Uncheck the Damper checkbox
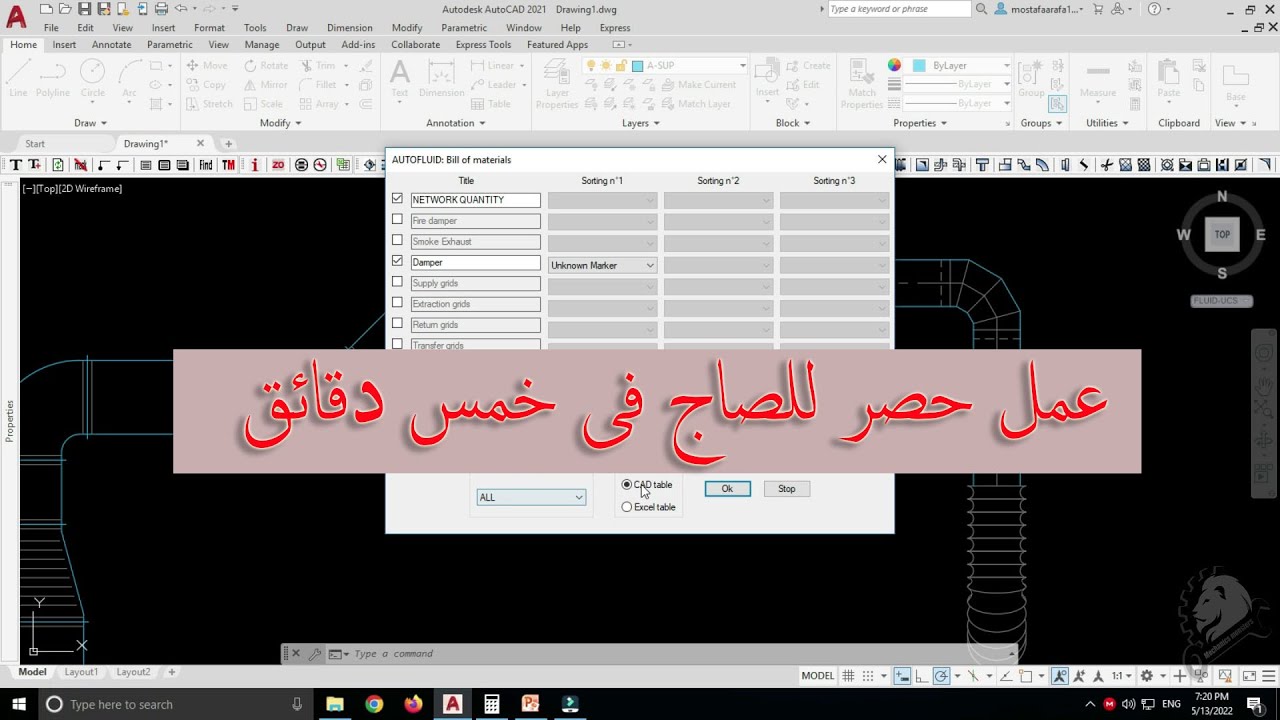 point(397,261)
